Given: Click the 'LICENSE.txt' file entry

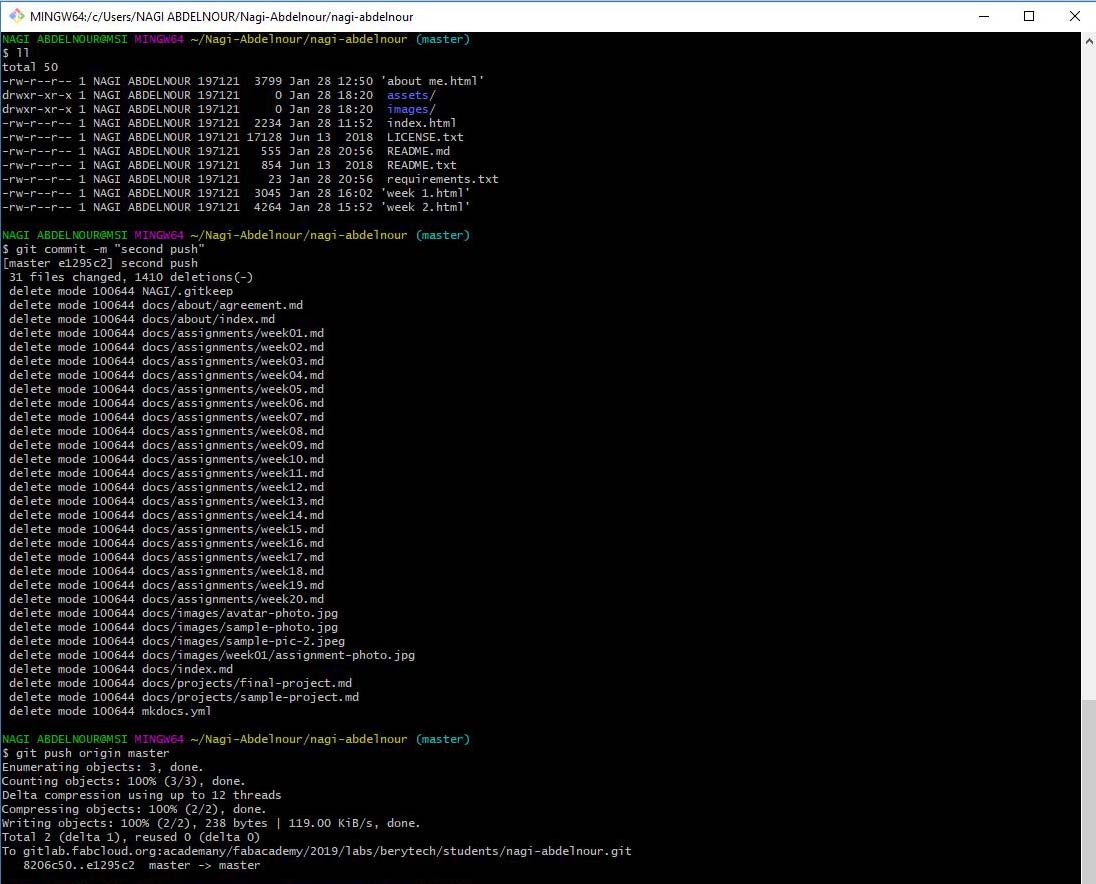Looking at the screenshot, I should click(x=425, y=137).
